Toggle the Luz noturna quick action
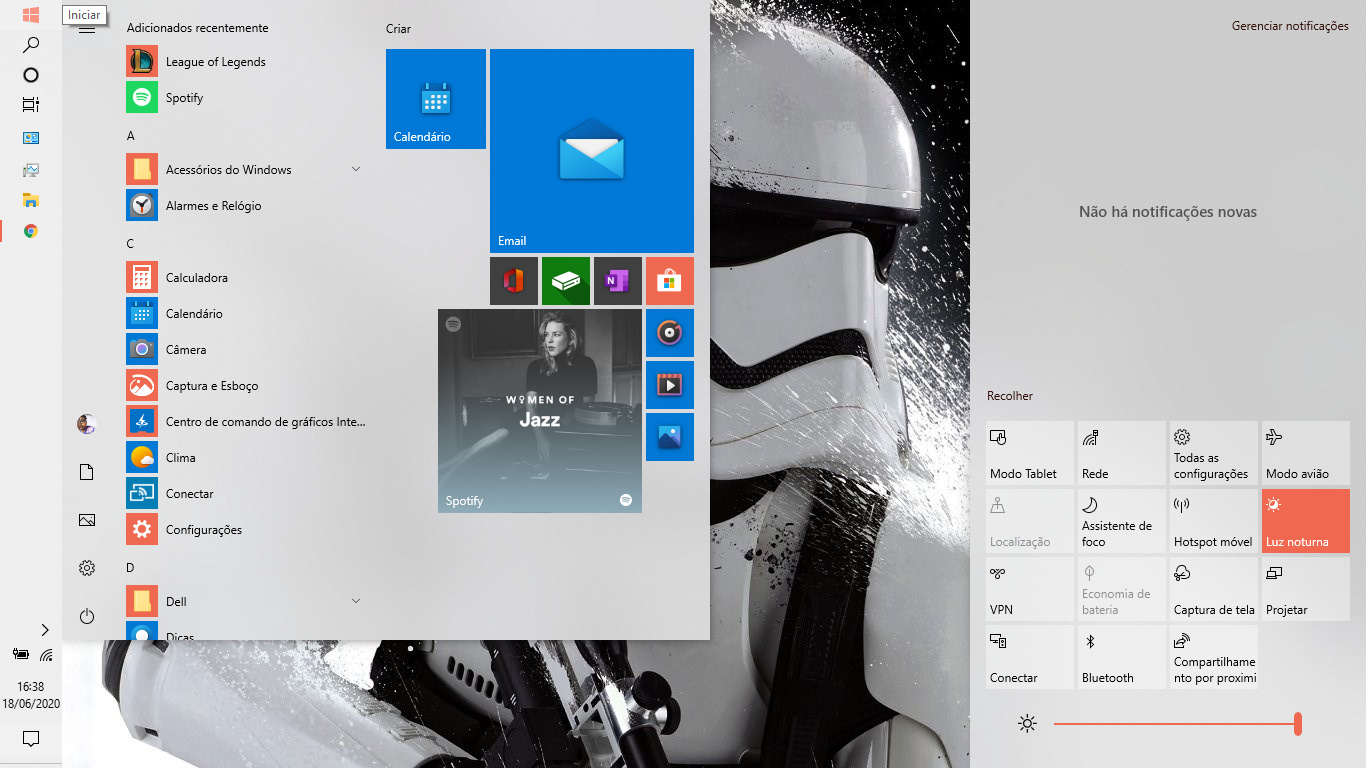1366x768 pixels. (1305, 521)
